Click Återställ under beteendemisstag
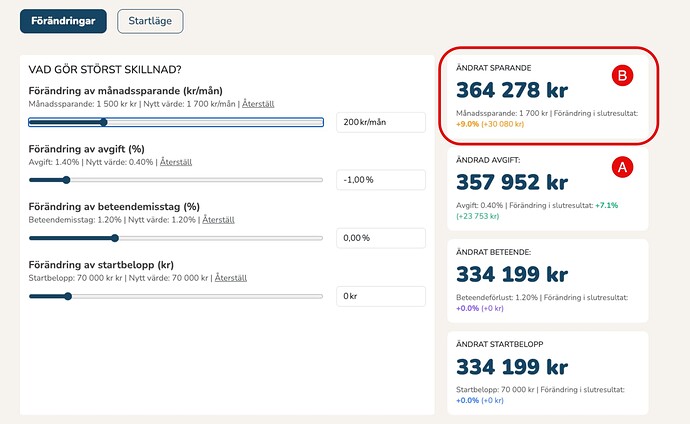The width and height of the screenshot is (690, 424). coord(219,220)
